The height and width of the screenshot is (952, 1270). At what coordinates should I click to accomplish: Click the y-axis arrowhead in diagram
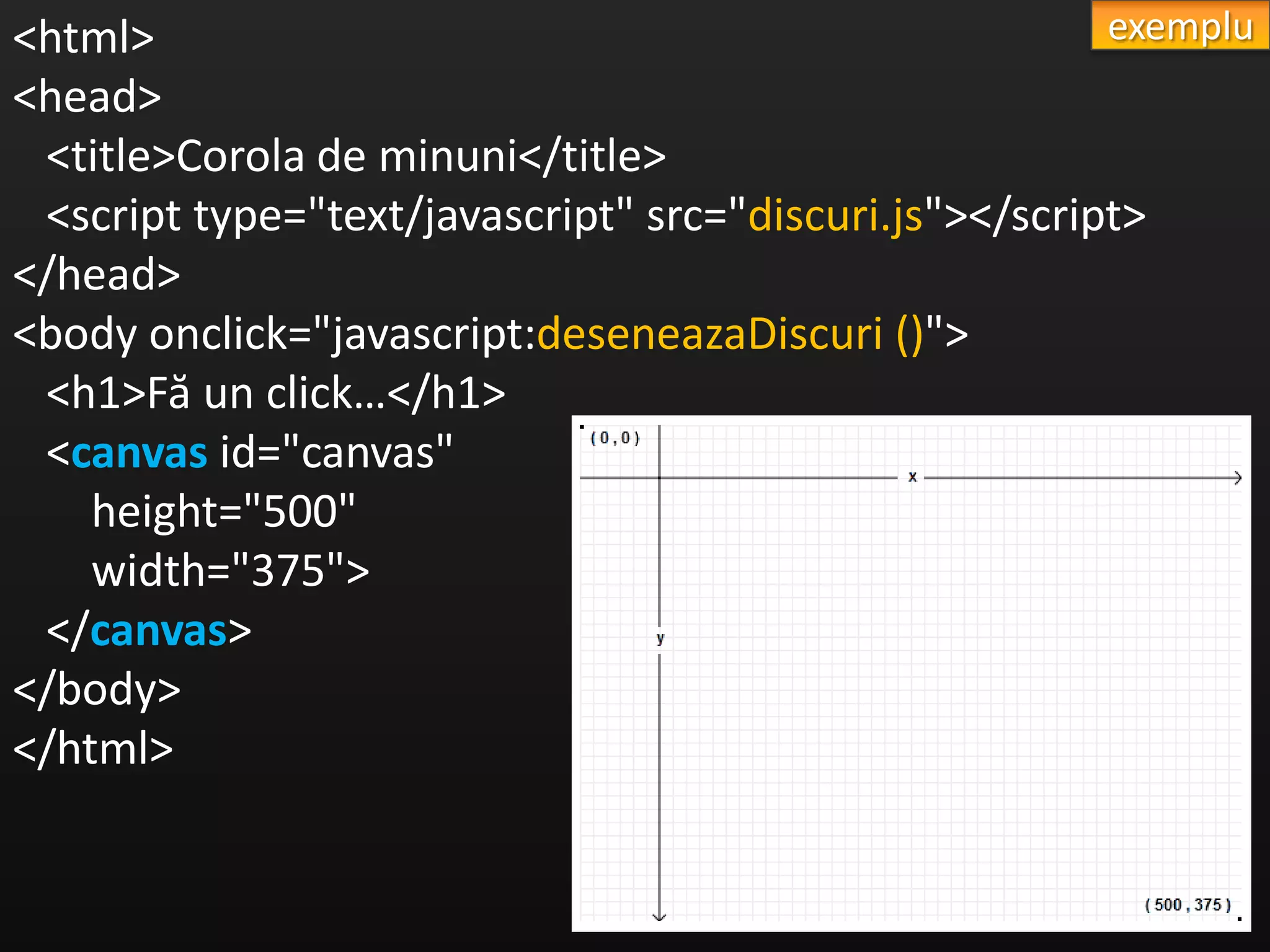point(660,916)
